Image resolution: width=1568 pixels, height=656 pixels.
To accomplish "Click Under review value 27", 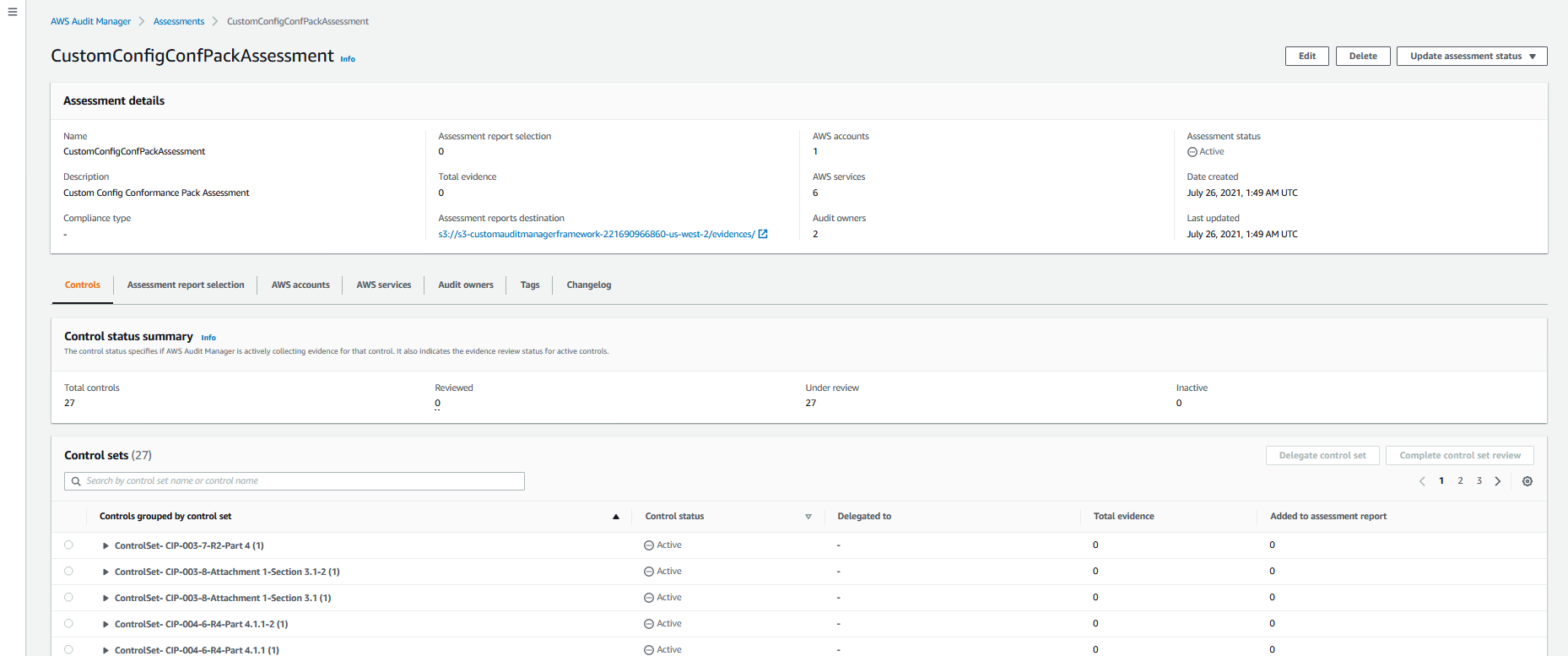I will [811, 404].
